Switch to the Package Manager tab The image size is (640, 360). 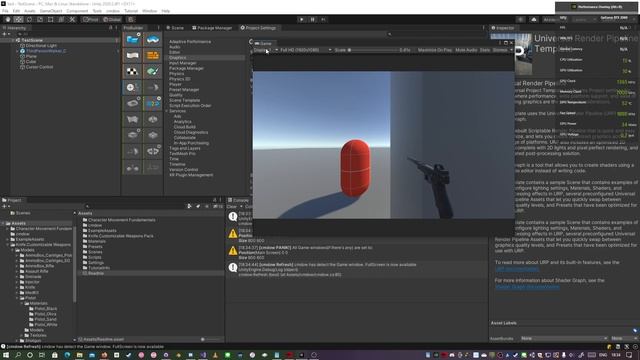pyautogui.click(x=212, y=28)
